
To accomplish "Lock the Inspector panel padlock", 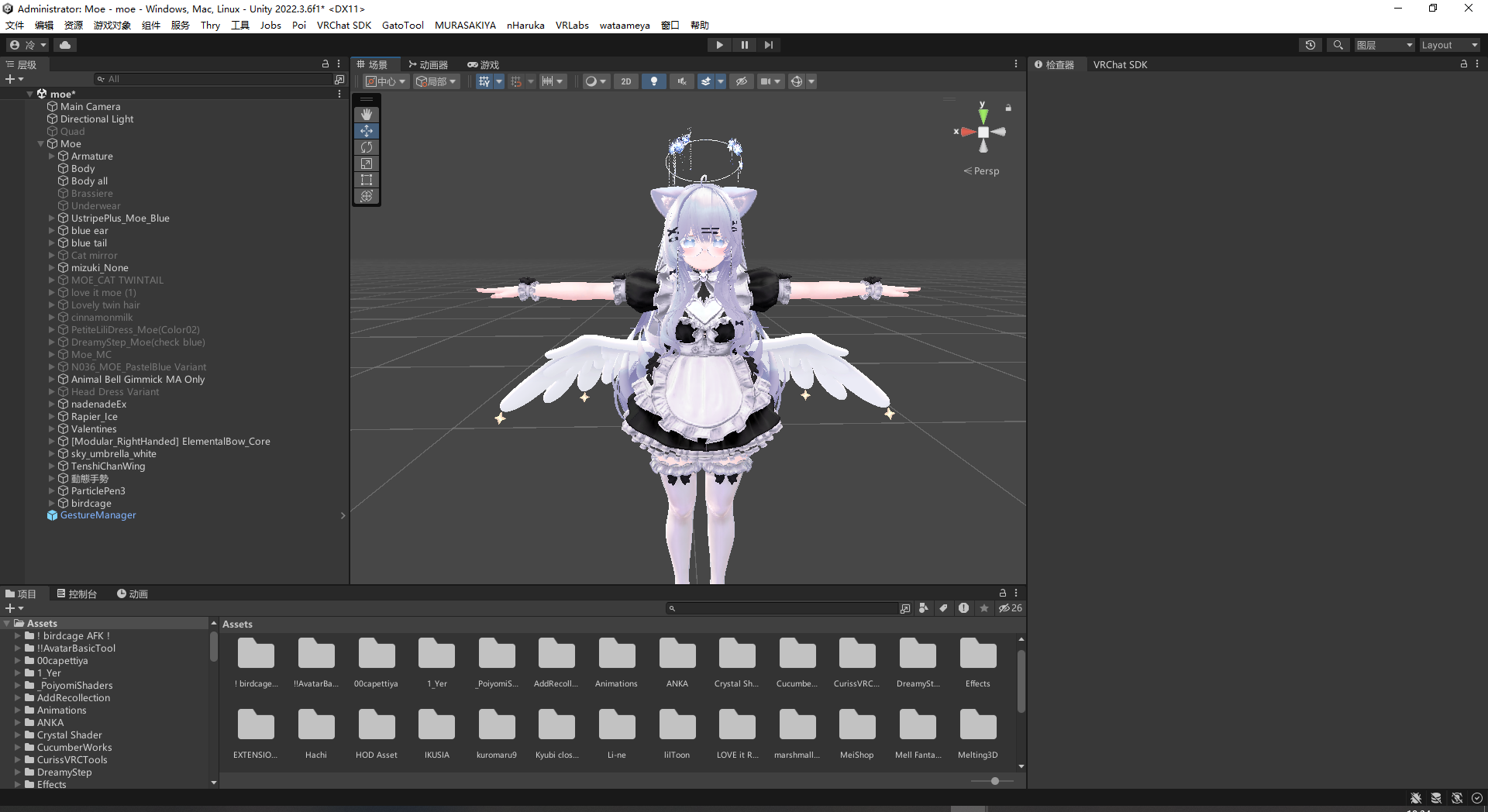I will [1463, 64].
